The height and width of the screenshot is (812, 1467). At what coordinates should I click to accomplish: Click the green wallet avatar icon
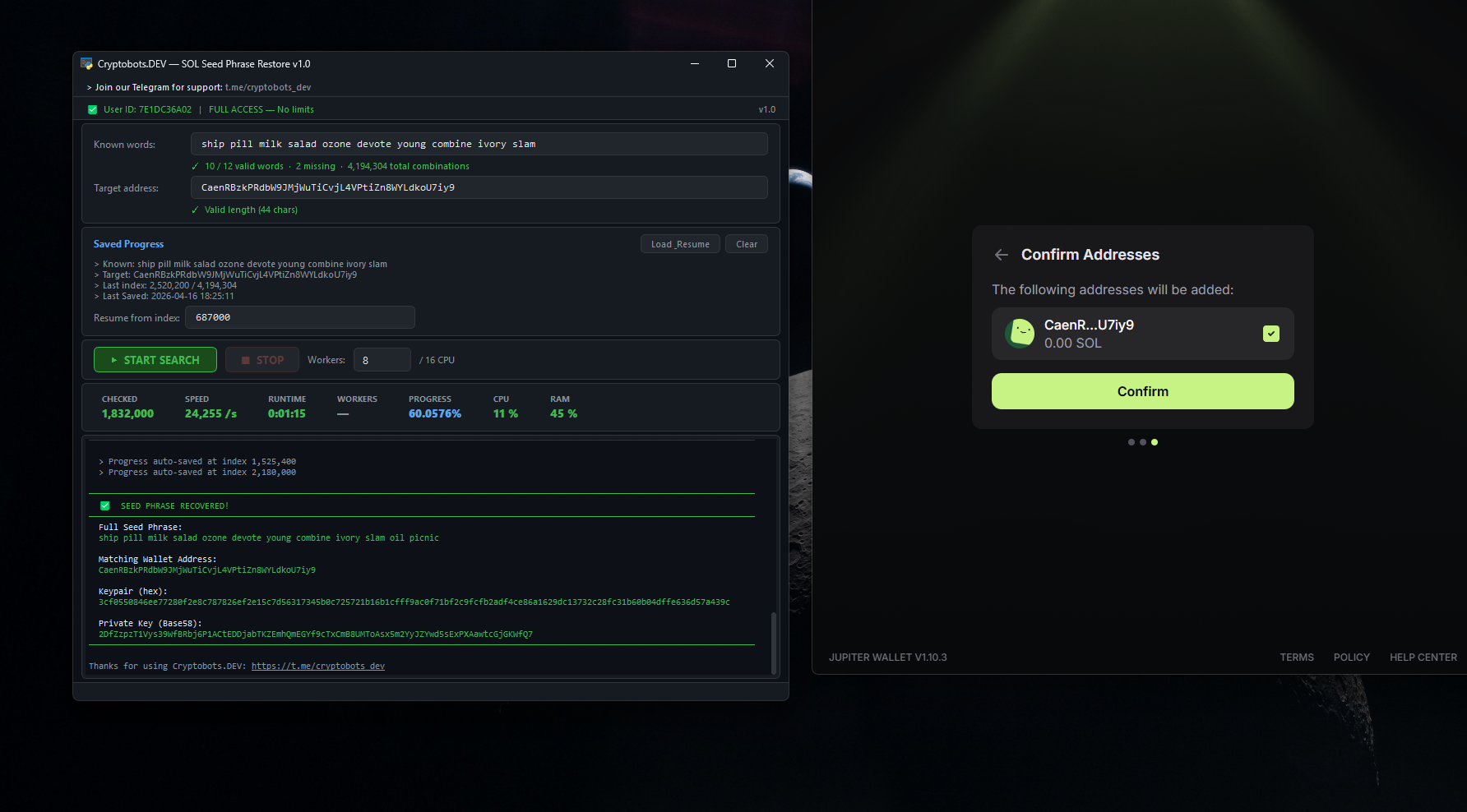(x=1020, y=334)
